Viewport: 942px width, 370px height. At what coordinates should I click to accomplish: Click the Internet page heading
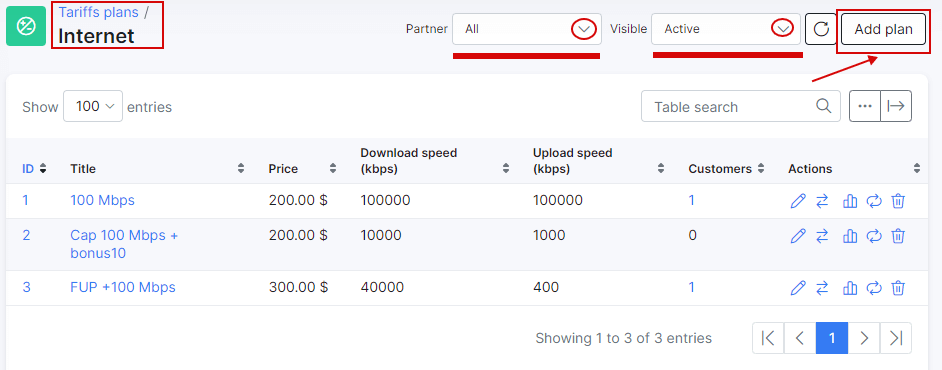point(96,36)
